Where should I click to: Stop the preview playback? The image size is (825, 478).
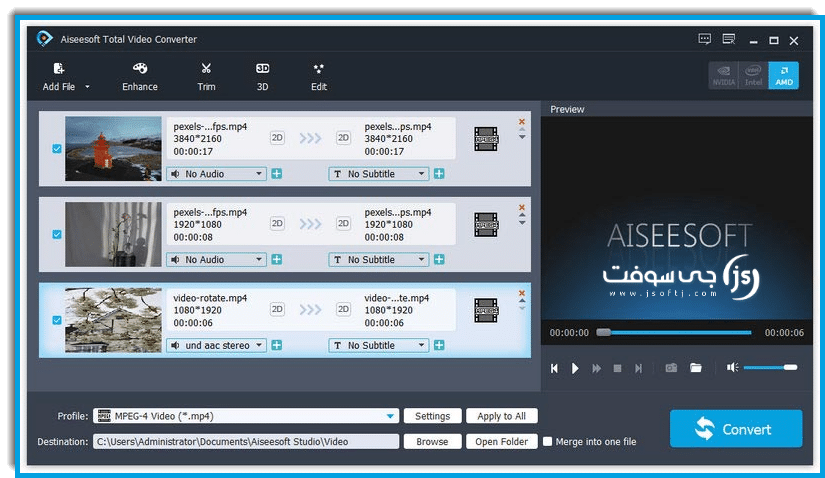(x=617, y=369)
